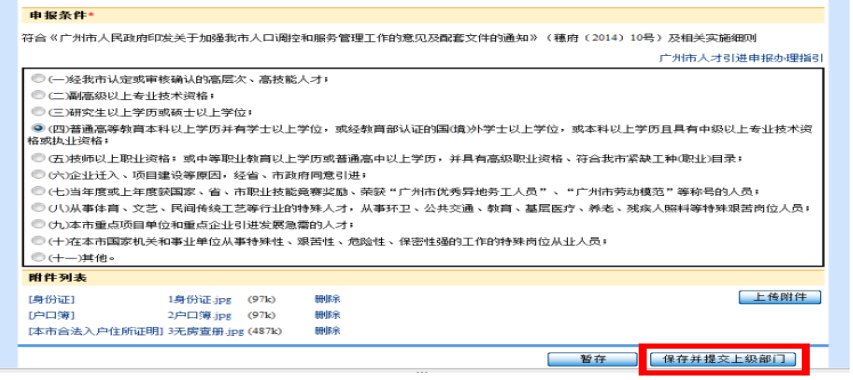
Task: Select option (六) 企业迁入、项目建设
Action: 38,175
